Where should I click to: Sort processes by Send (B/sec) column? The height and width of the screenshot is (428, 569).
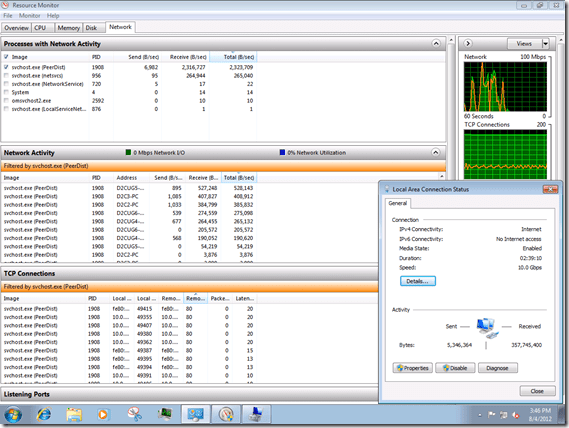point(137,57)
